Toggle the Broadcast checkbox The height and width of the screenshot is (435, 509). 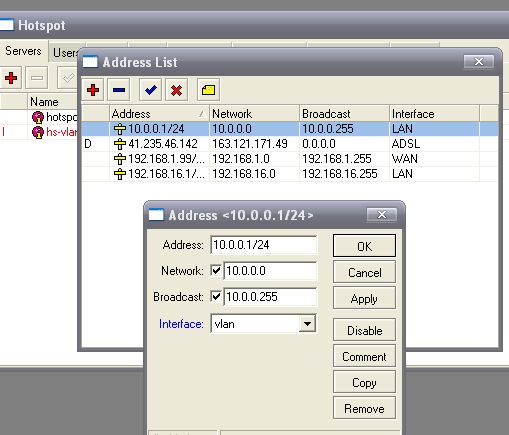tap(216, 296)
